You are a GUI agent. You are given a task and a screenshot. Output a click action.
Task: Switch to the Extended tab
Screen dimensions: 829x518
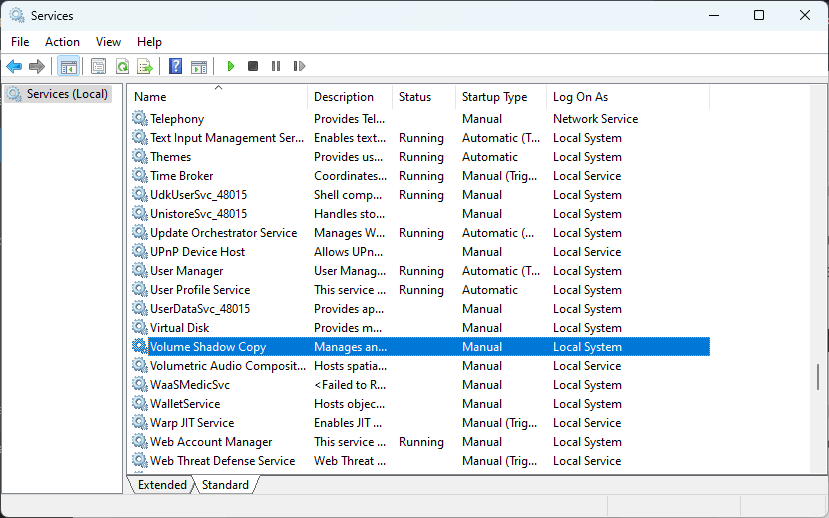pos(162,485)
